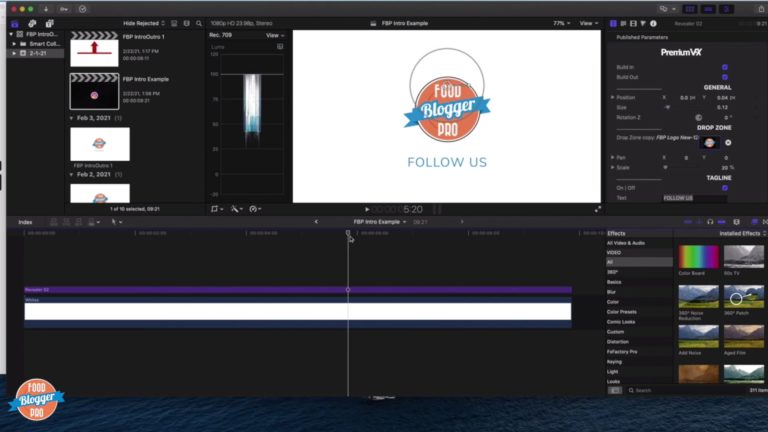Click the viewer fullscreen expand icon
The height and width of the screenshot is (432, 768).
point(598,209)
